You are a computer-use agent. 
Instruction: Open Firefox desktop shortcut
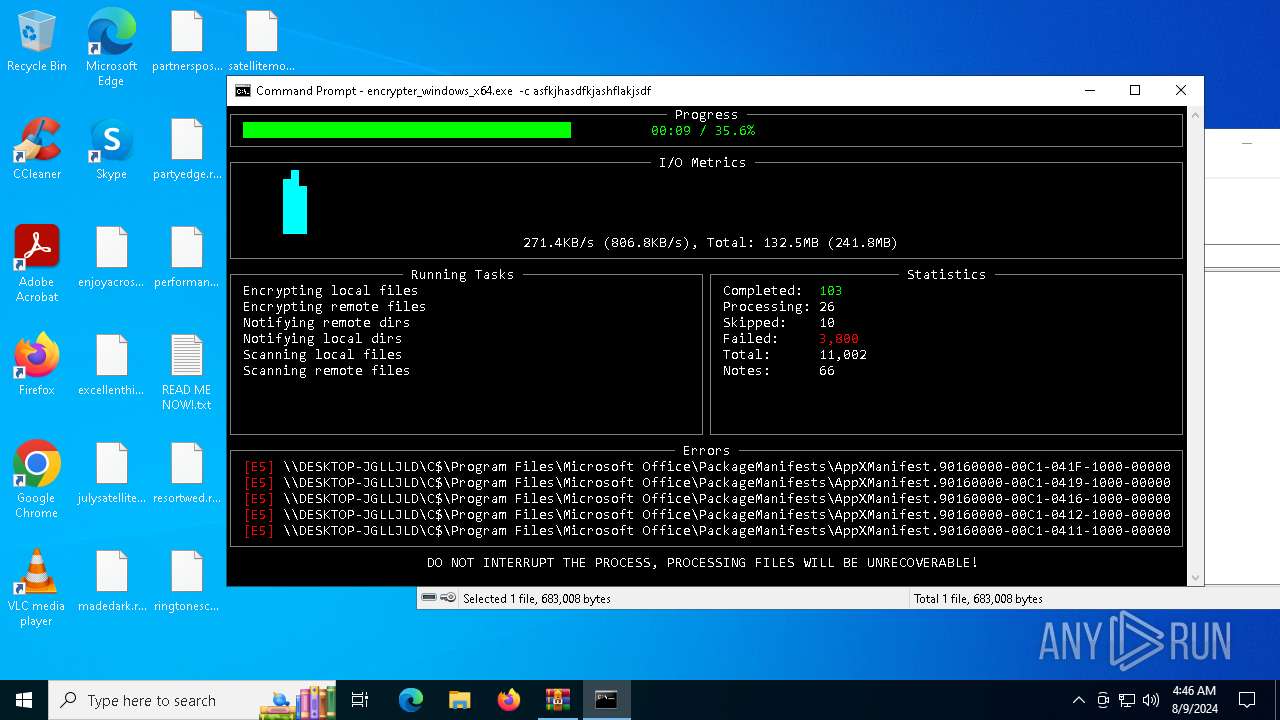point(37,366)
